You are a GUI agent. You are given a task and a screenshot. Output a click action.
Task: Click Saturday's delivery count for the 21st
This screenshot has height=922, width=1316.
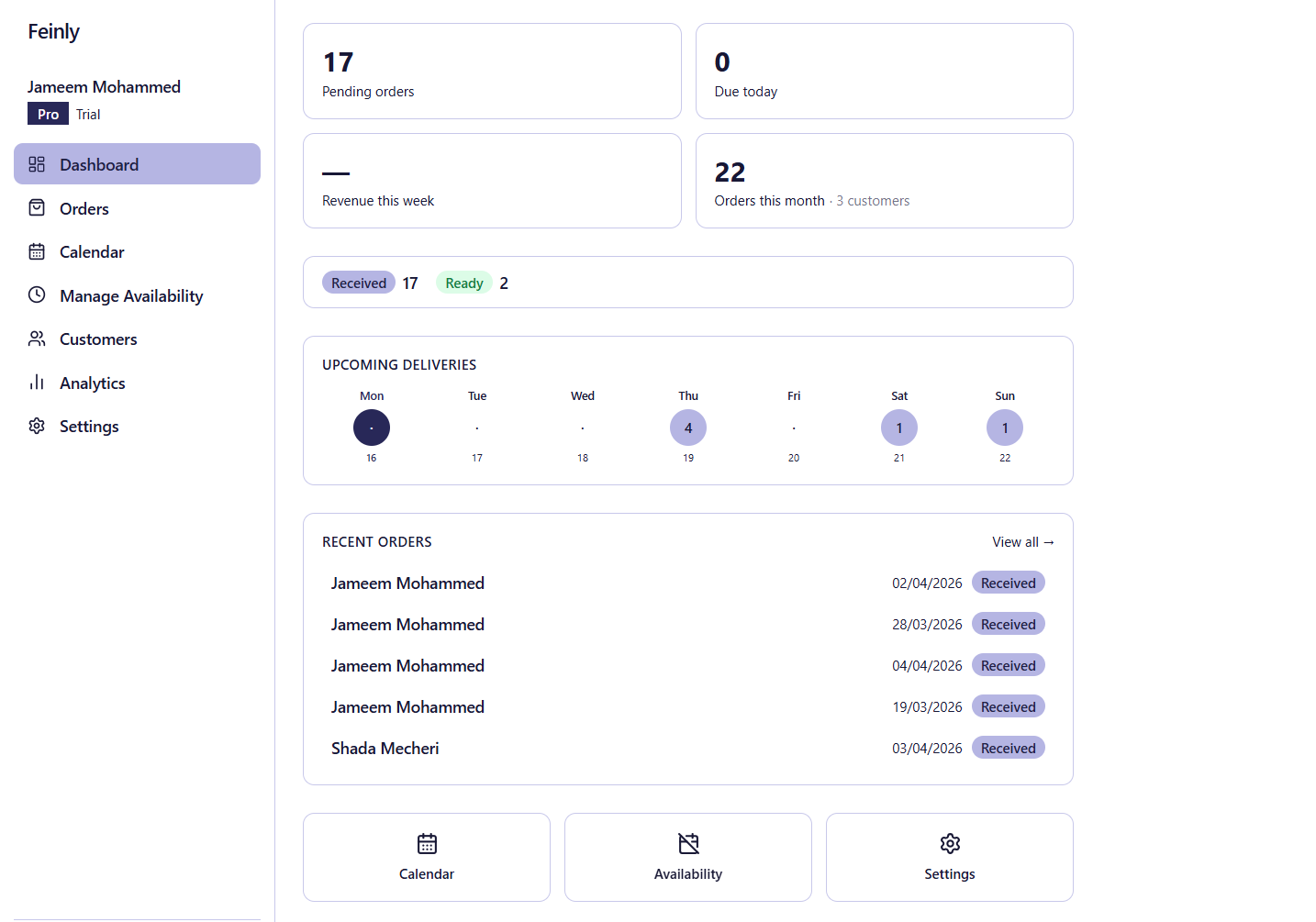click(x=898, y=428)
